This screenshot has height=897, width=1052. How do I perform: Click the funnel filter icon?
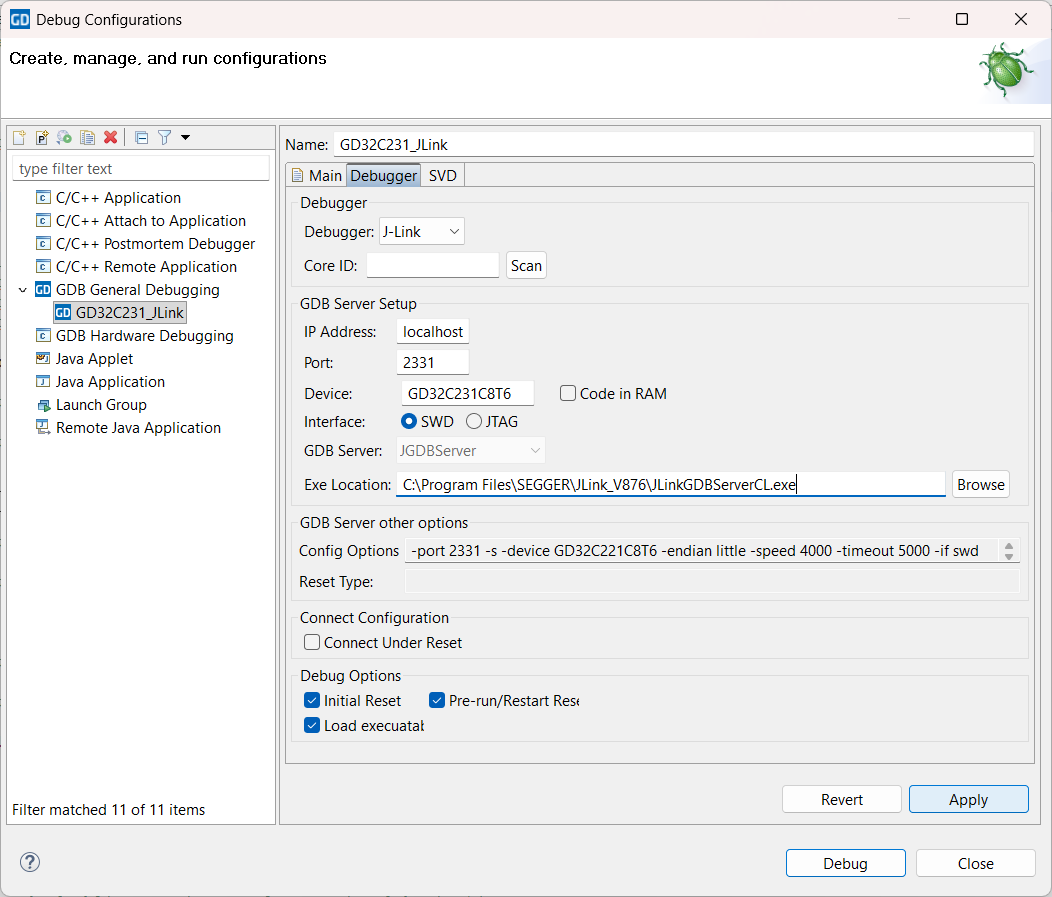(x=164, y=137)
